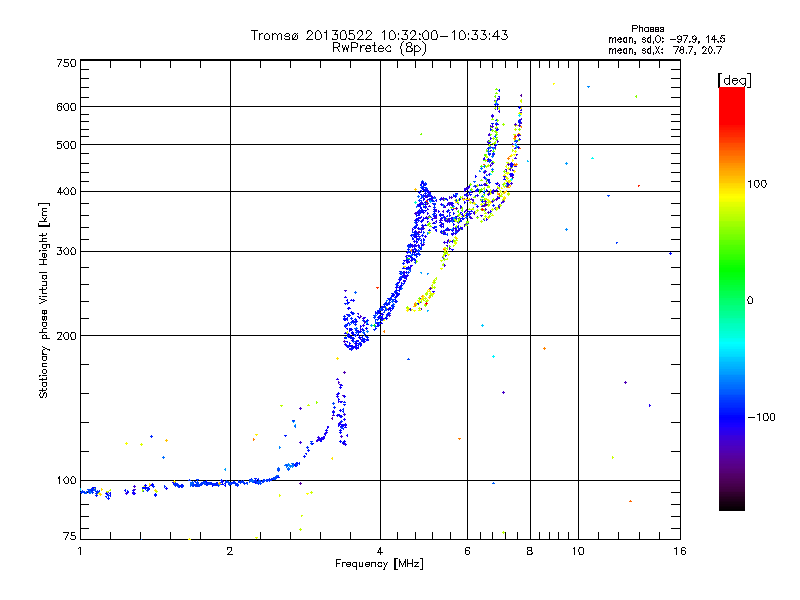
Task: Click the 'Frequency [MHz]' axis label
Action: tap(379, 564)
